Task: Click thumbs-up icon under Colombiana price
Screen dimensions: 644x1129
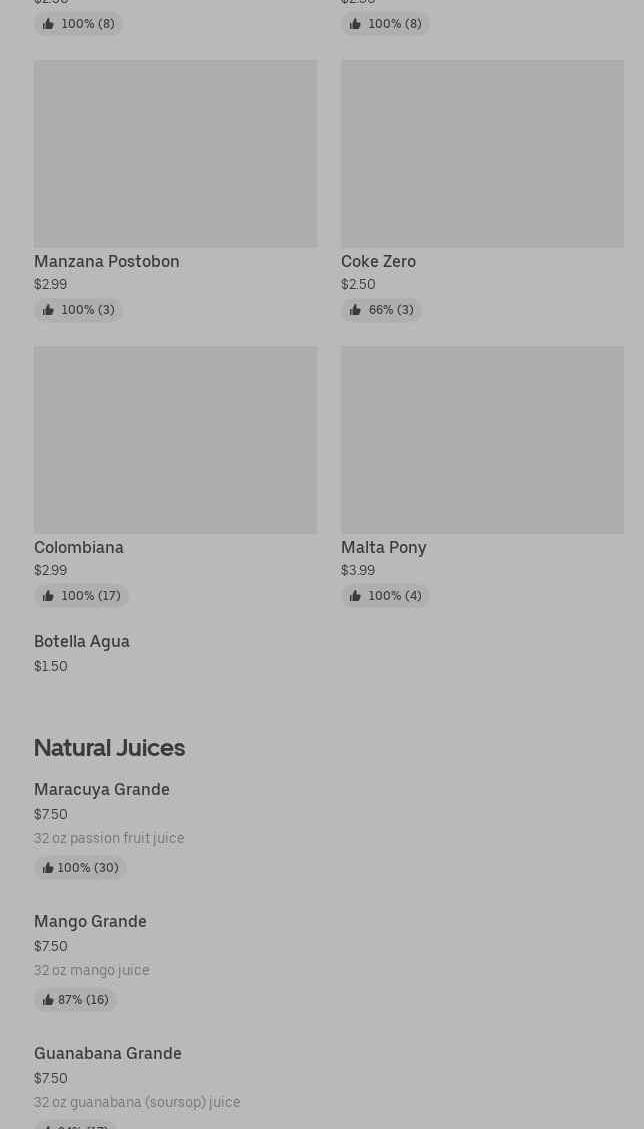Action: pyautogui.click(x=48, y=596)
